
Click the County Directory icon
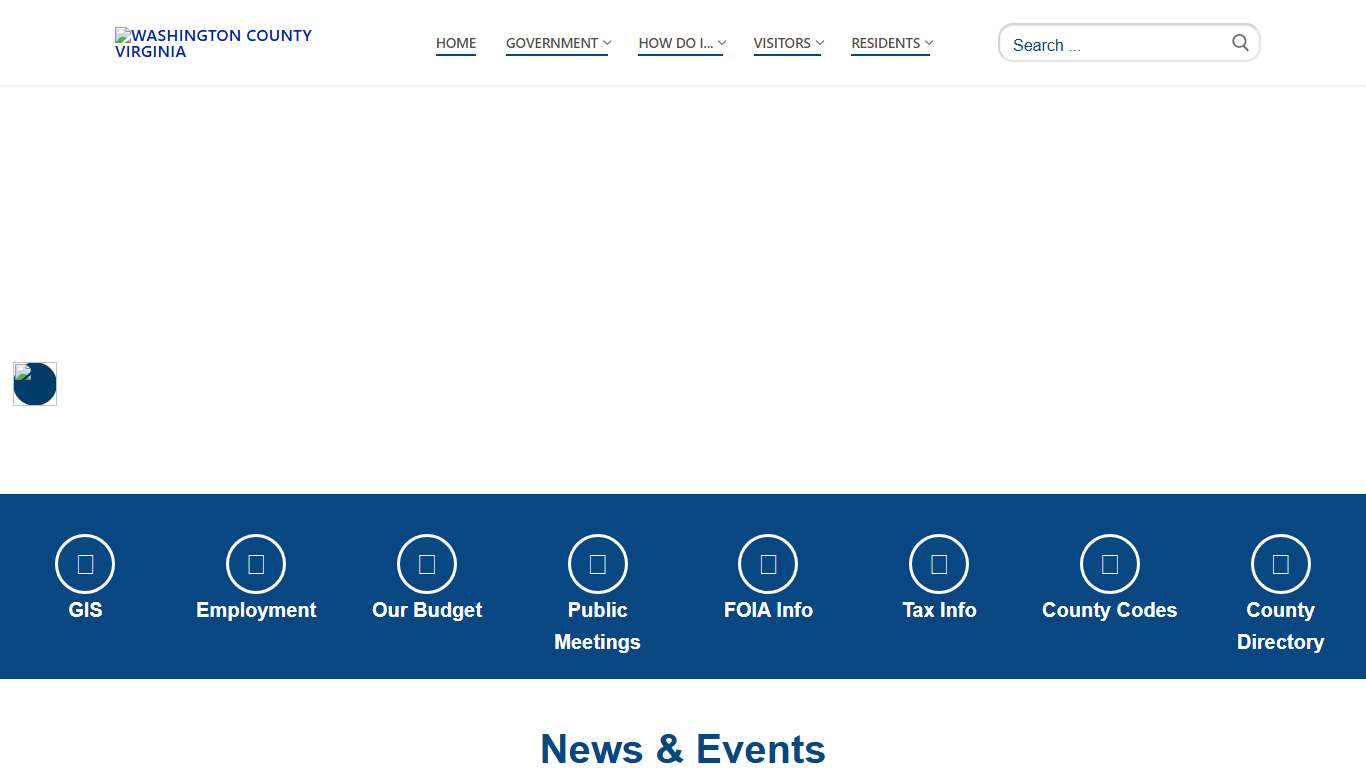click(1281, 563)
